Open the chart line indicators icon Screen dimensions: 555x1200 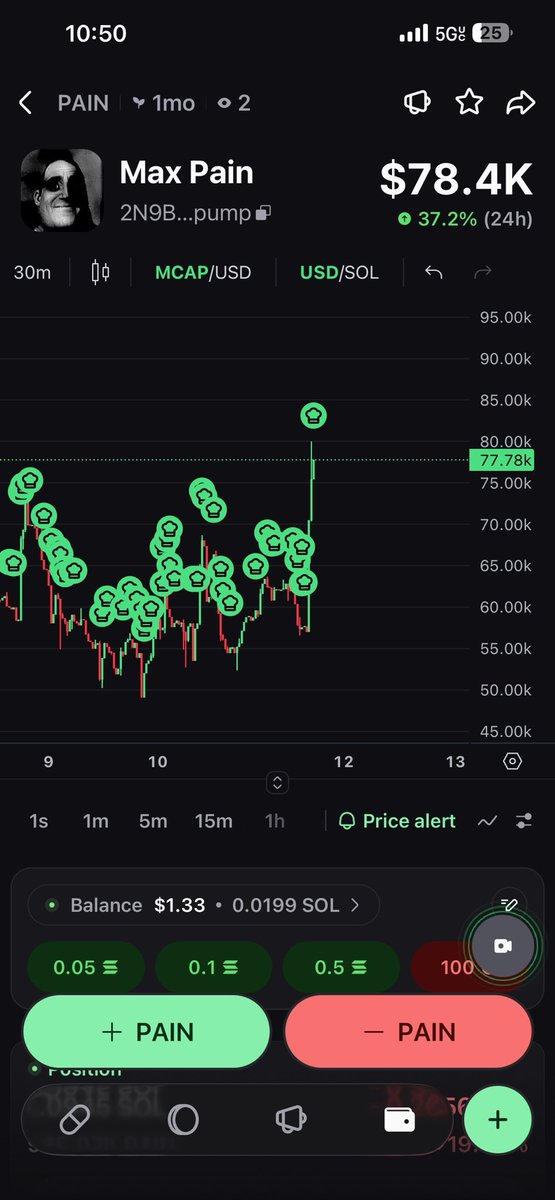click(487, 821)
